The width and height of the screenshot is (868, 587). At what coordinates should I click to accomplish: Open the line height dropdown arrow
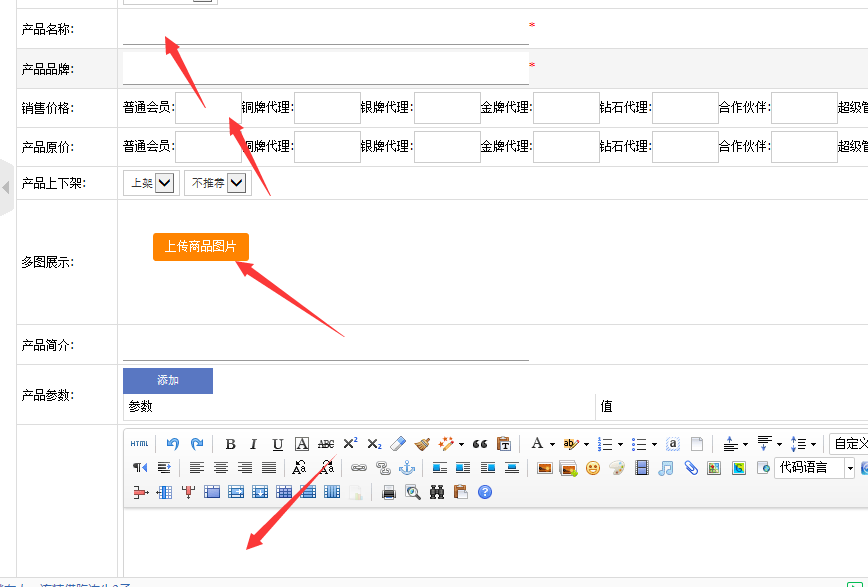tap(813, 444)
